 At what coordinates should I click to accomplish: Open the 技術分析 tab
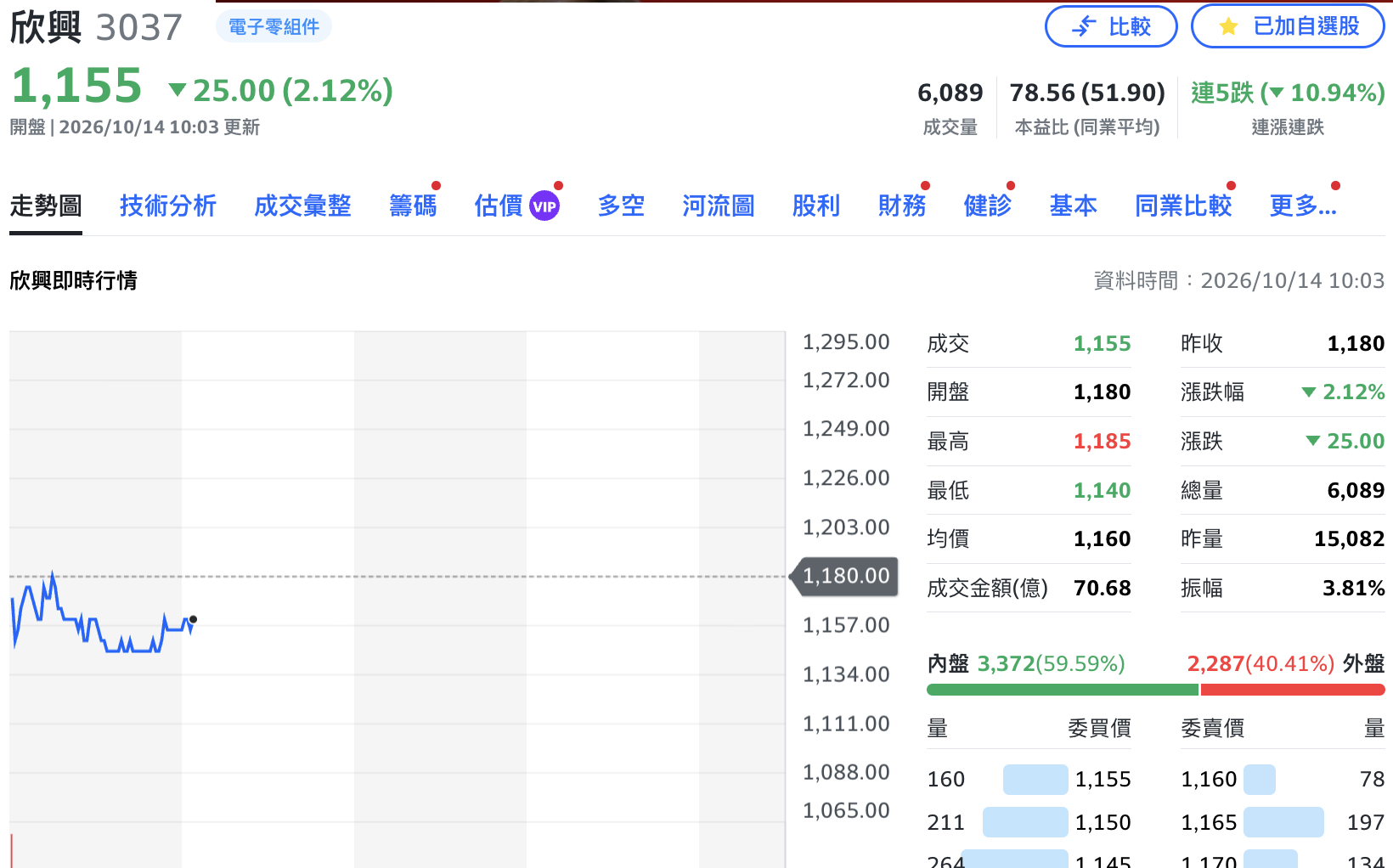(x=168, y=206)
